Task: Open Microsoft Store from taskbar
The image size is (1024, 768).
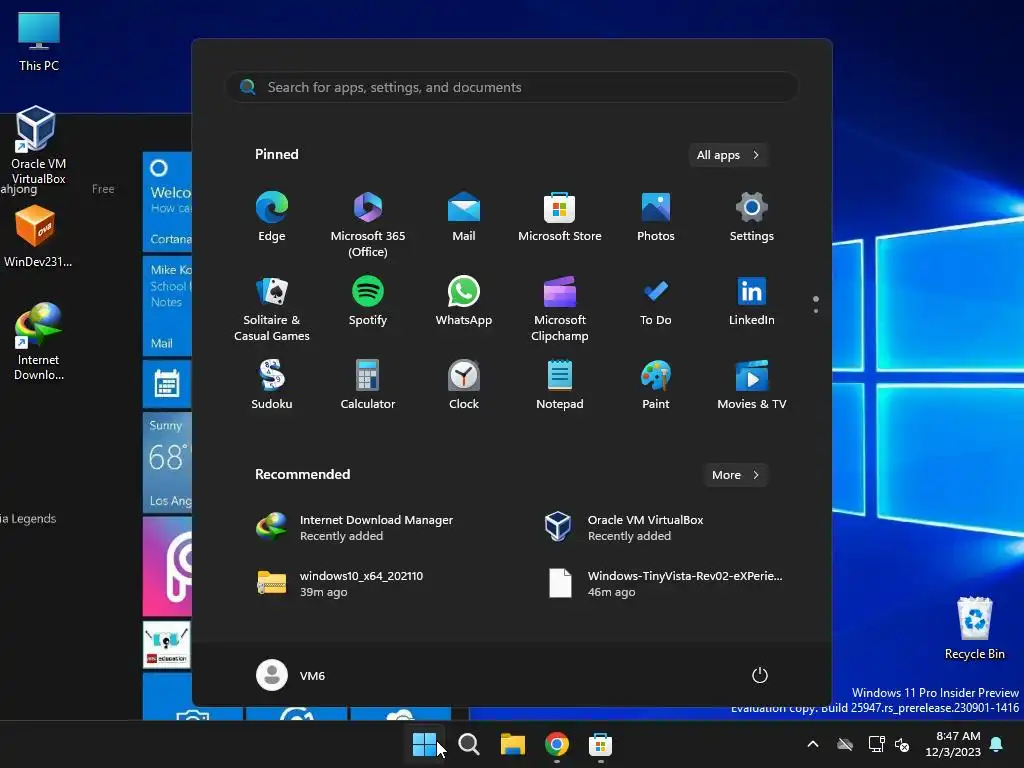Action: 600,744
